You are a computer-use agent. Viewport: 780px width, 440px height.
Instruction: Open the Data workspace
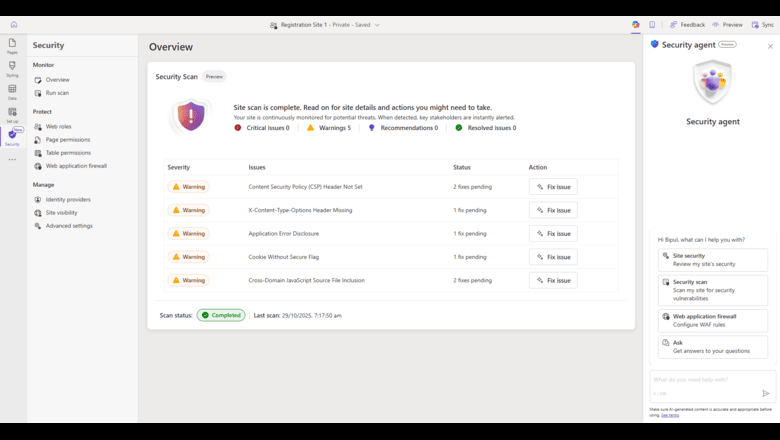pyautogui.click(x=12, y=91)
